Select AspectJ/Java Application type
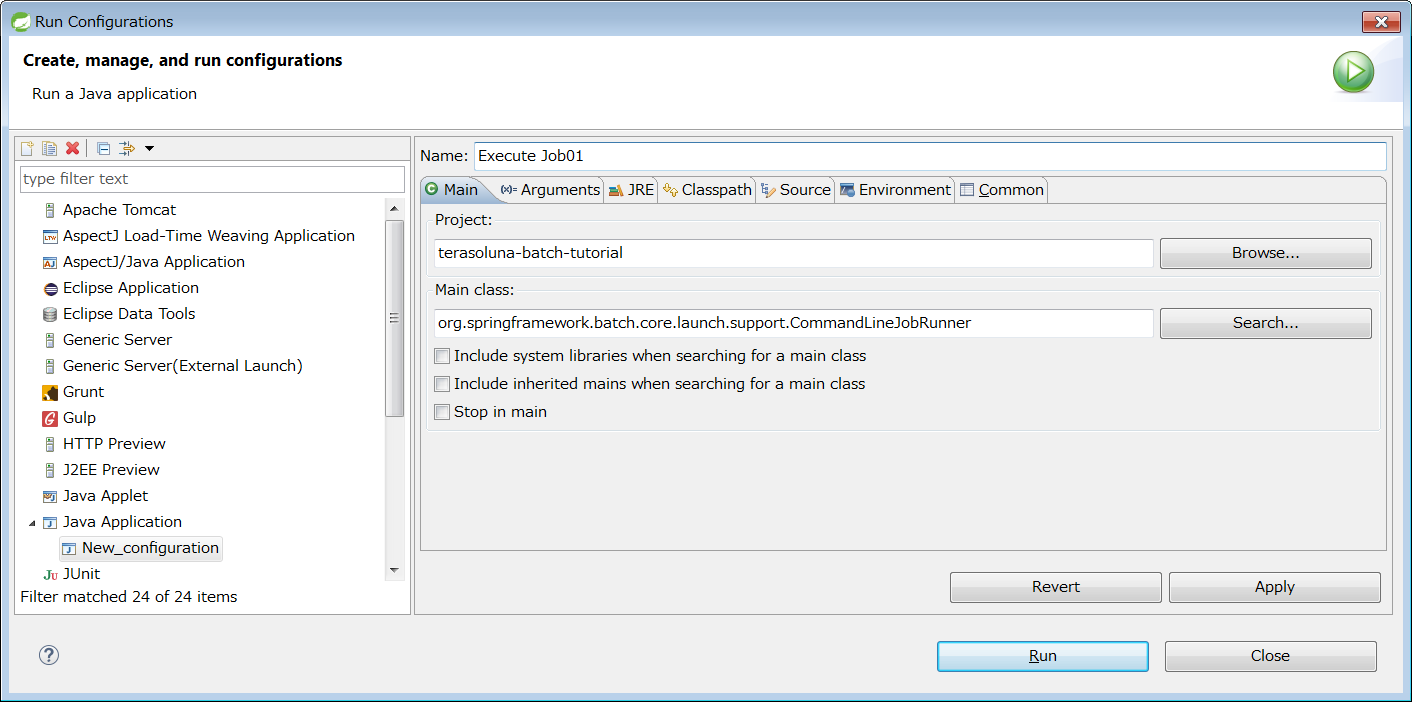Viewport: 1412px width, 702px height. coord(153,262)
